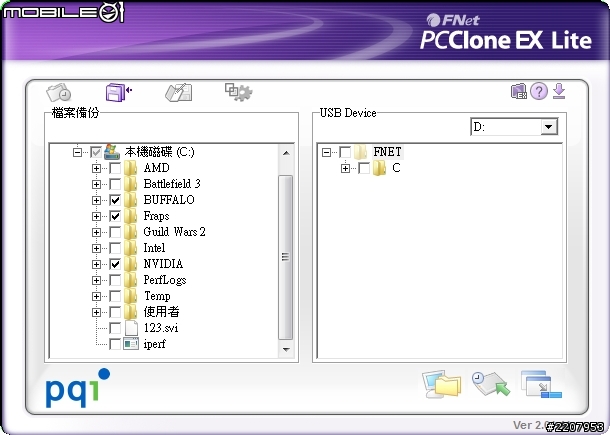Click the folder icon next to C
Viewport: 610px width, 435px height.
tap(379, 168)
